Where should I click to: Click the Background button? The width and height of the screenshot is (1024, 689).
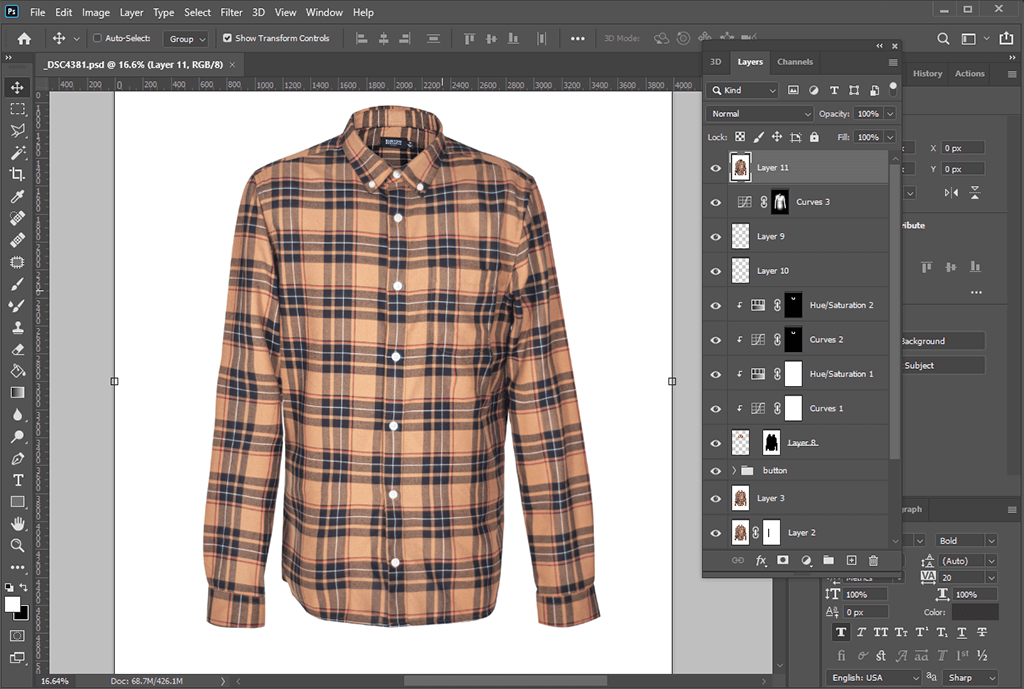tap(942, 341)
